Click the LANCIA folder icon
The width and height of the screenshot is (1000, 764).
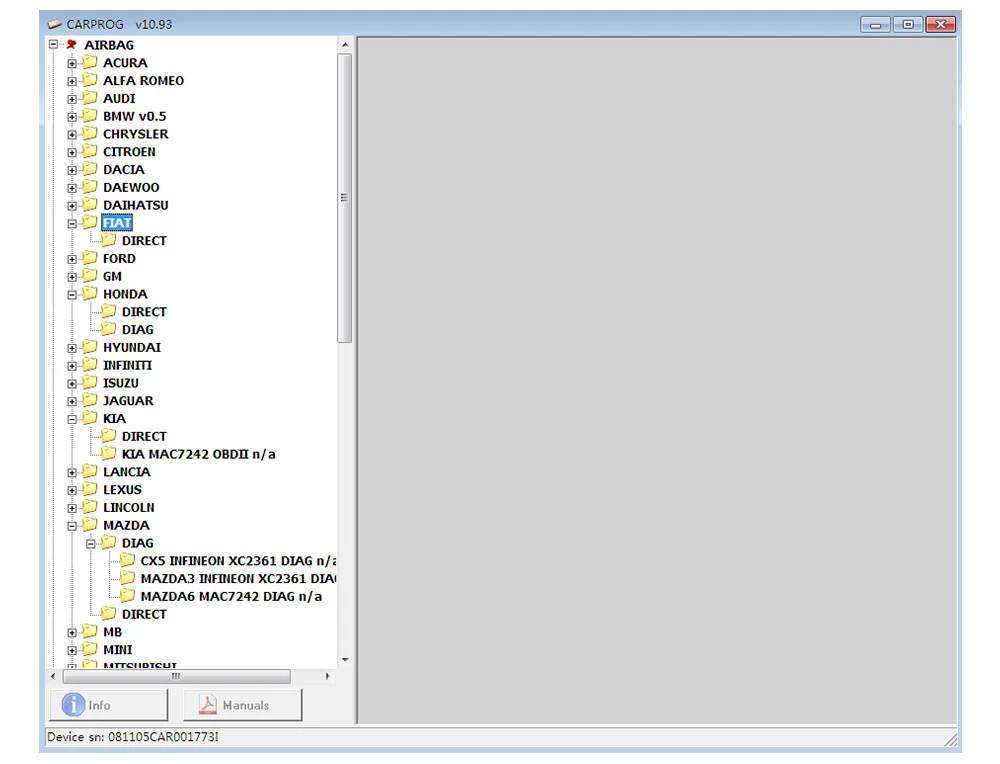click(x=90, y=471)
